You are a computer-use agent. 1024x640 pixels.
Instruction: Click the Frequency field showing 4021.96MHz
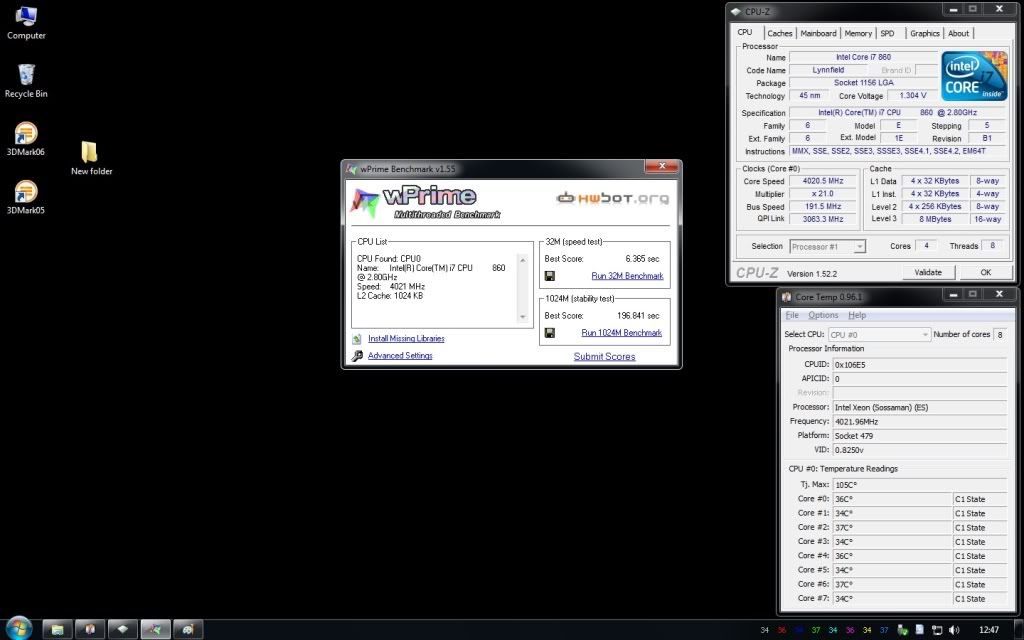tap(920, 421)
